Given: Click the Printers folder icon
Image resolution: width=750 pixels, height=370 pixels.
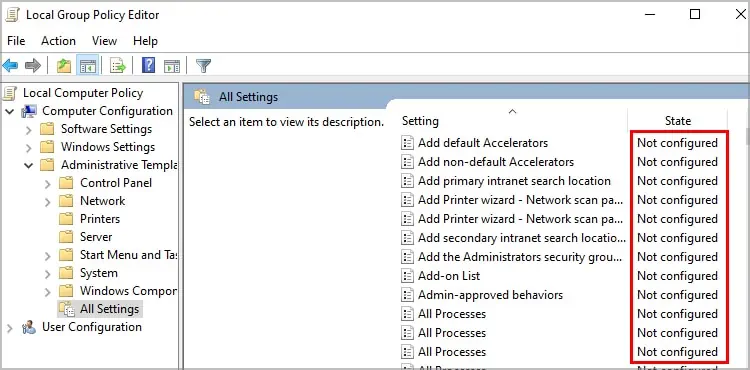Looking at the screenshot, I should click(66, 219).
